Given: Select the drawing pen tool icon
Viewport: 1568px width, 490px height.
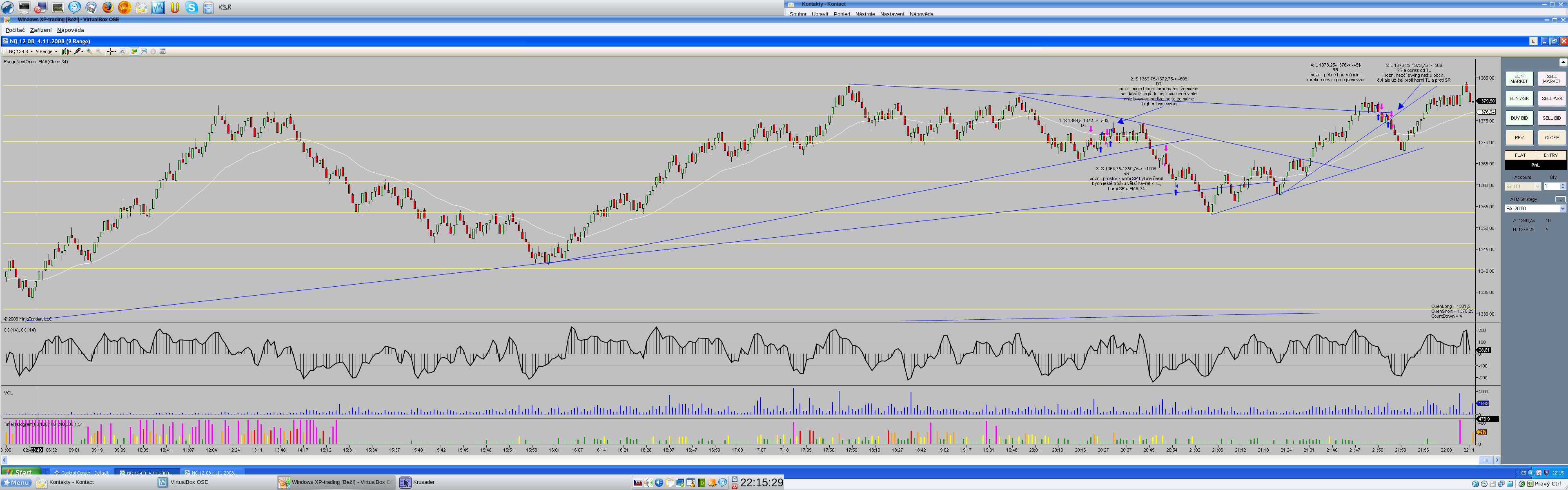Looking at the screenshot, I should pyautogui.click(x=77, y=52).
